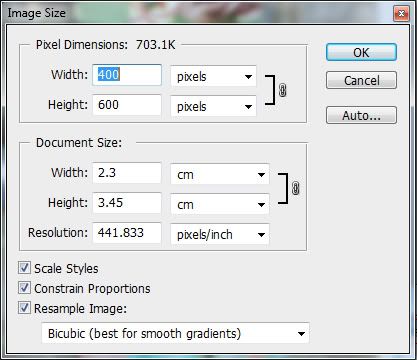Confirm with the OK button
The height and width of the screenshot is (360, 417).
coord(361,52)
